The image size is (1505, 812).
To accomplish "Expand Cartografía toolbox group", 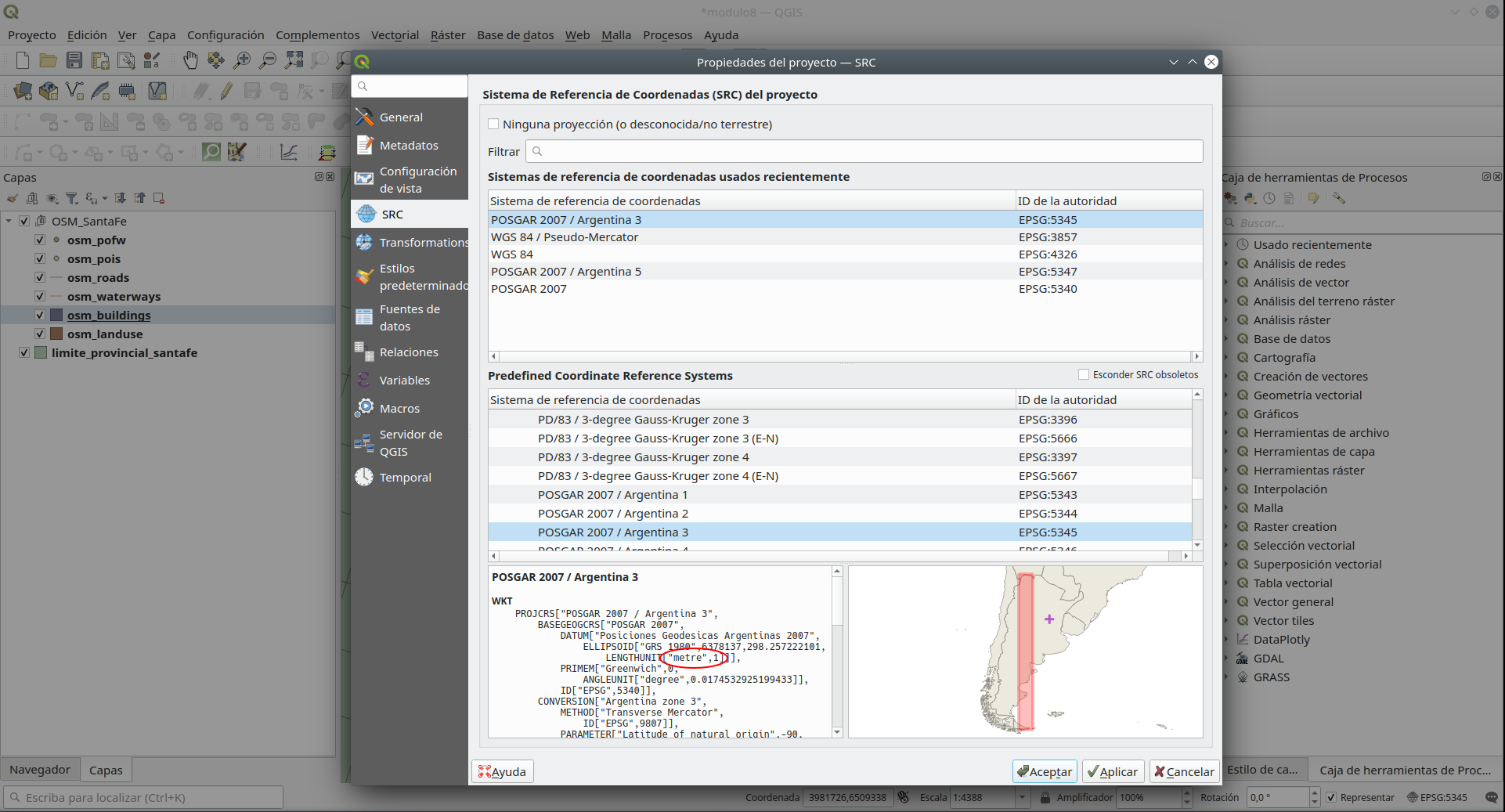I will (x=1226, y=357).
